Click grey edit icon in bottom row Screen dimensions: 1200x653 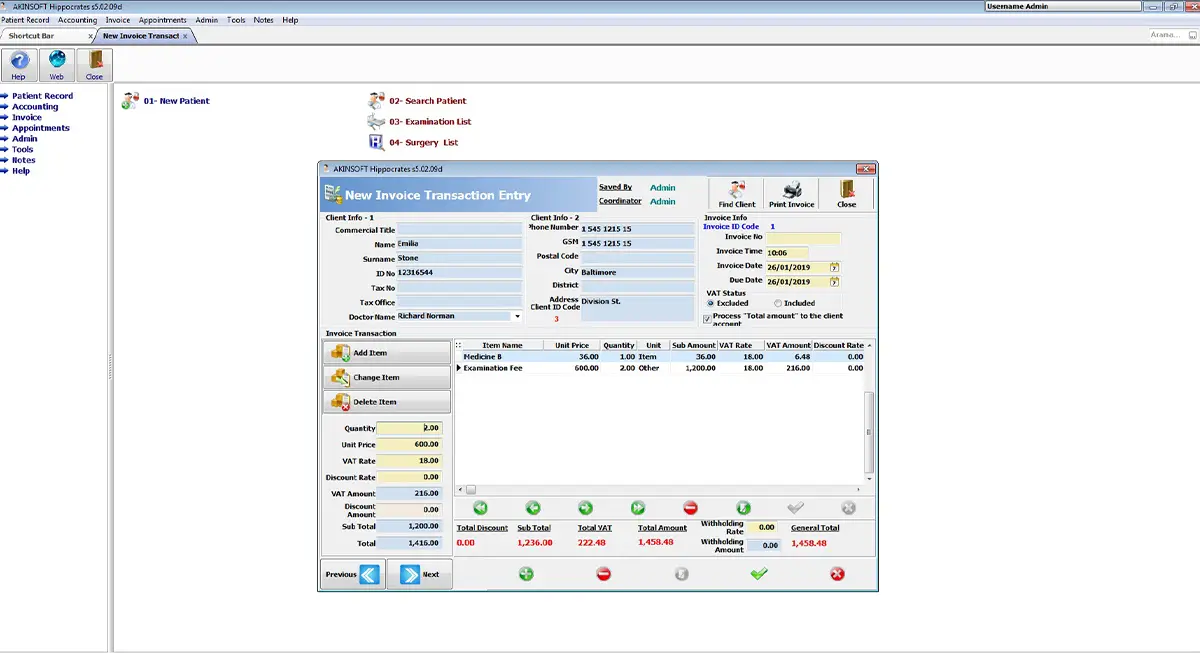click(681, 574)
